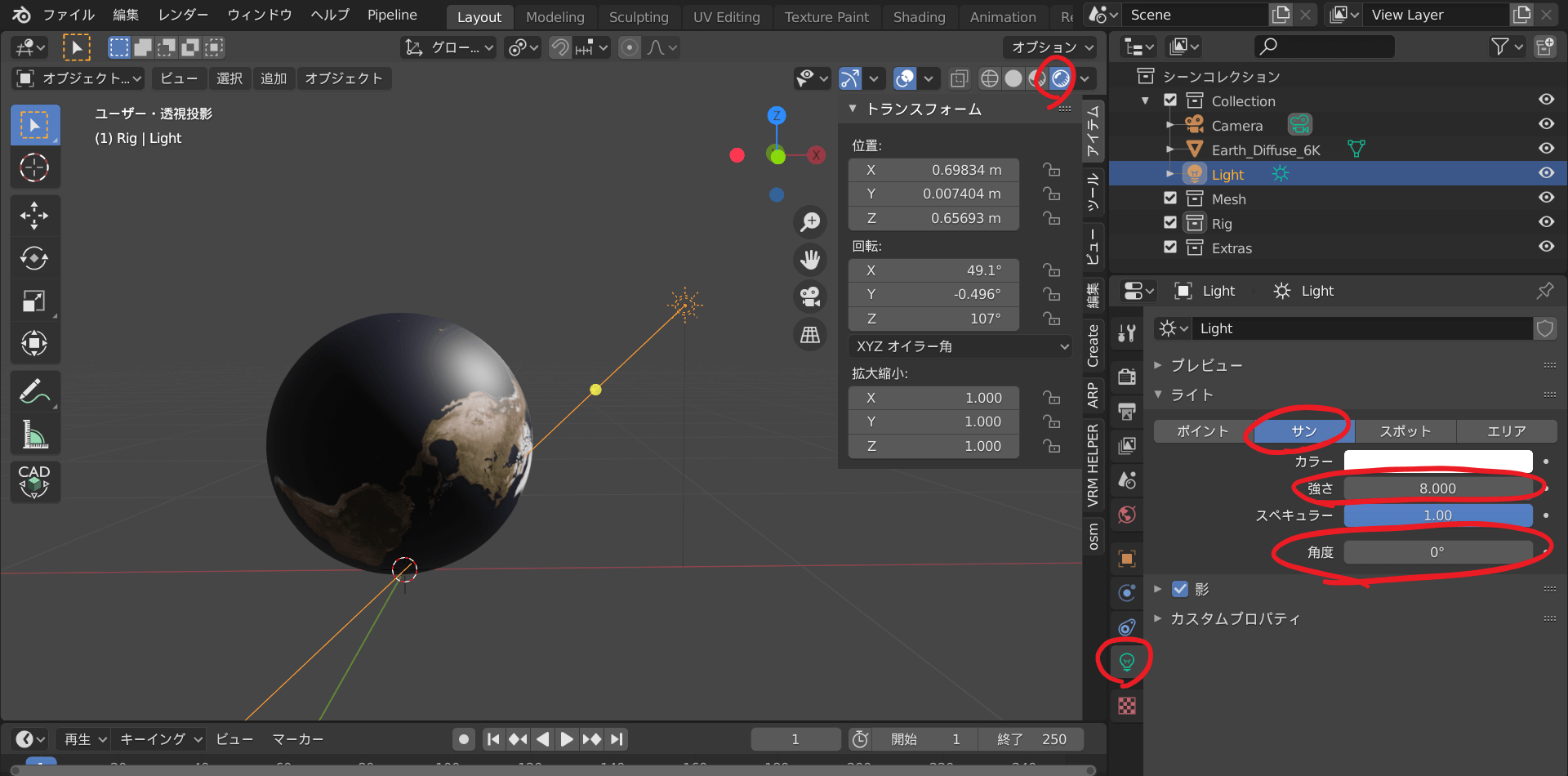Open the View Layer properties tab
Image resolution: width=1568 pixels, height=776 pixels.
1127,445
